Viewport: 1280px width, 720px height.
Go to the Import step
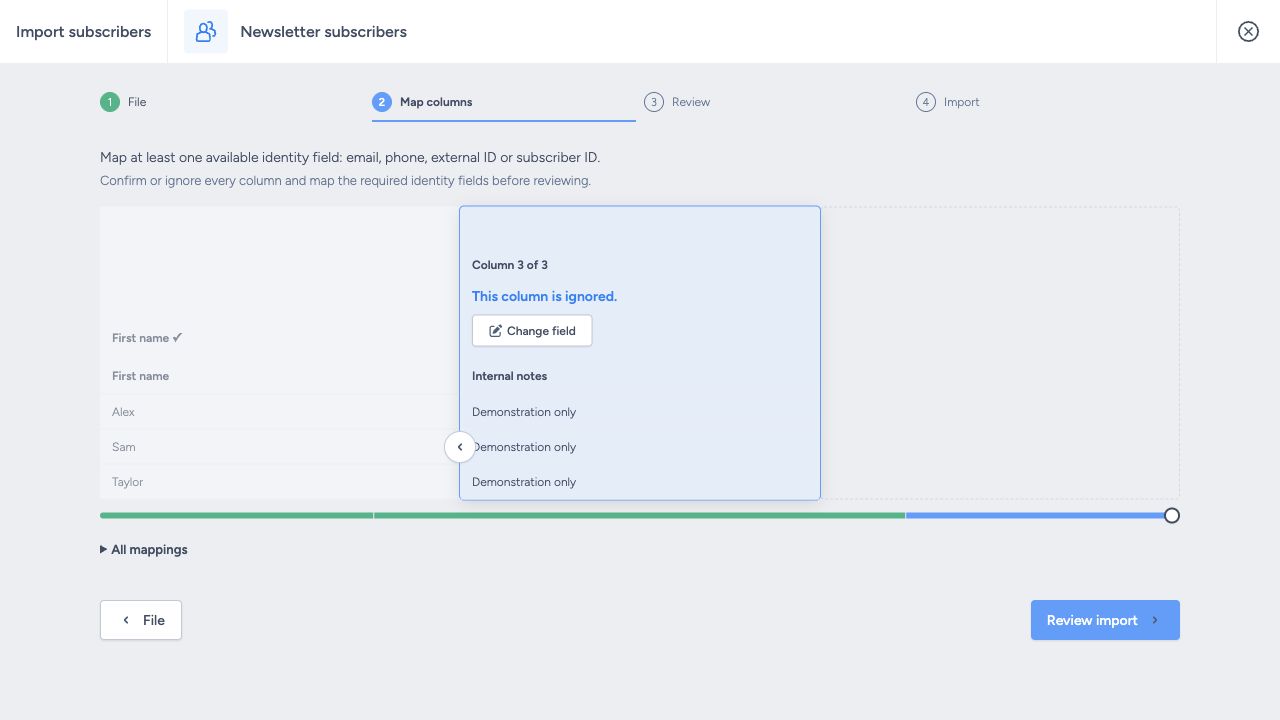click(948, 102)
